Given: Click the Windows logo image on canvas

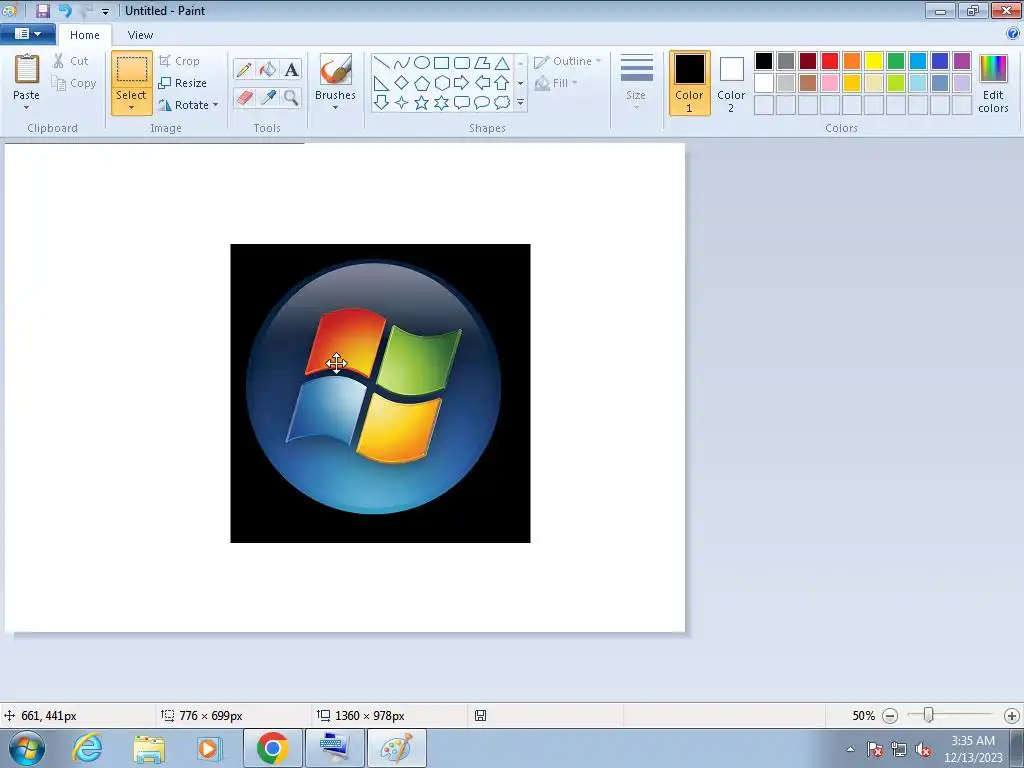Looking at the screenshot, I should point(380,393).
